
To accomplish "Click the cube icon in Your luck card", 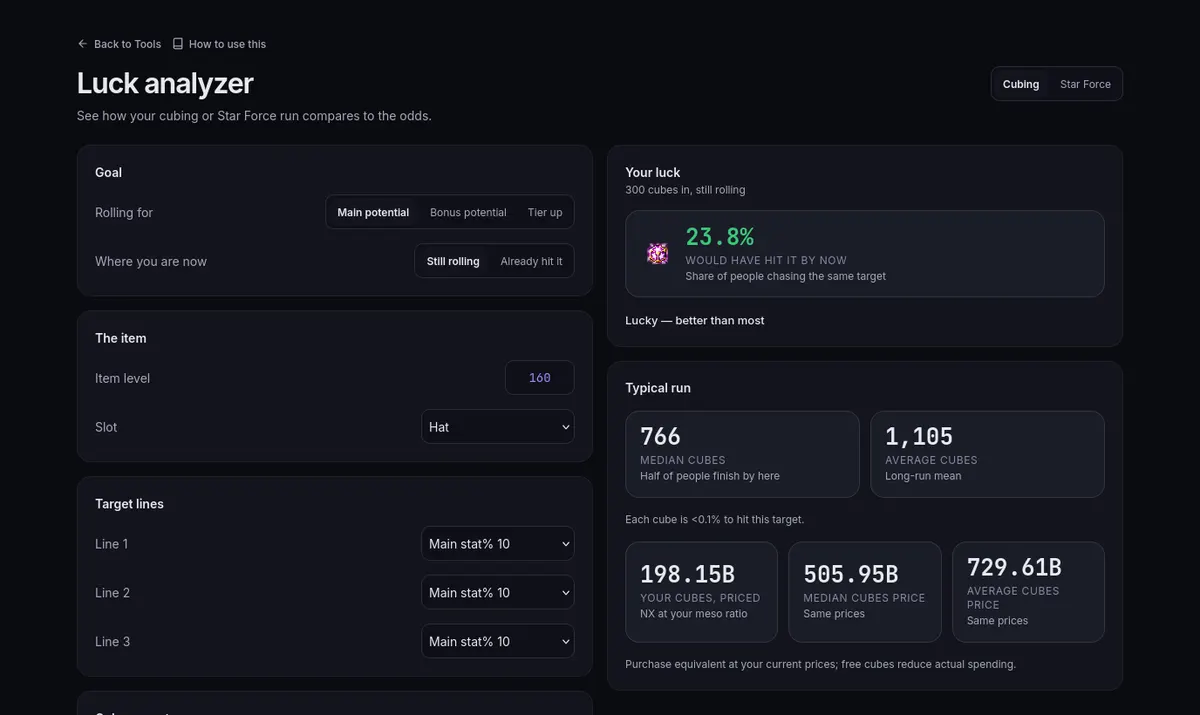I will [657, 254].
